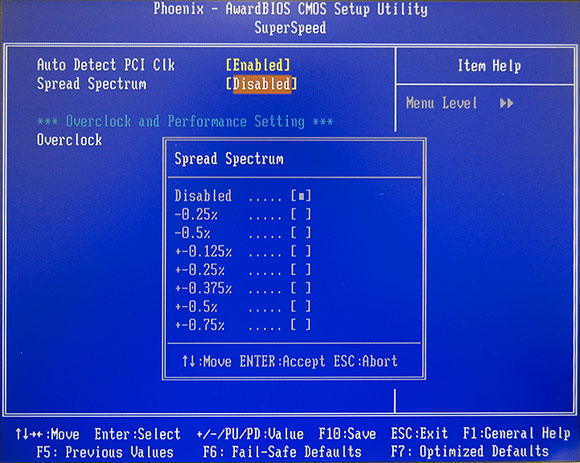This screenshot has height=463, width=580.
Task: Click the ESC:Abort hint in popup
Action: [365, 361]
